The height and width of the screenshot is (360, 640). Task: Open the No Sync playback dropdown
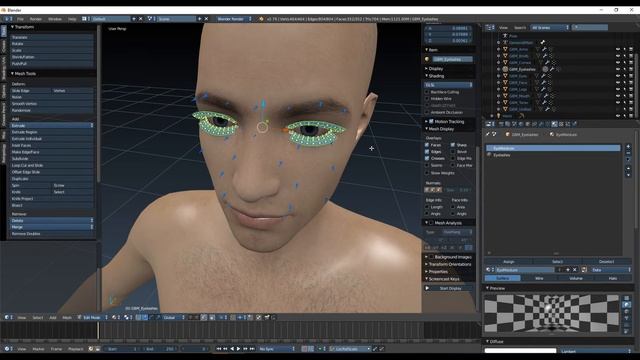tap(277, 349)
